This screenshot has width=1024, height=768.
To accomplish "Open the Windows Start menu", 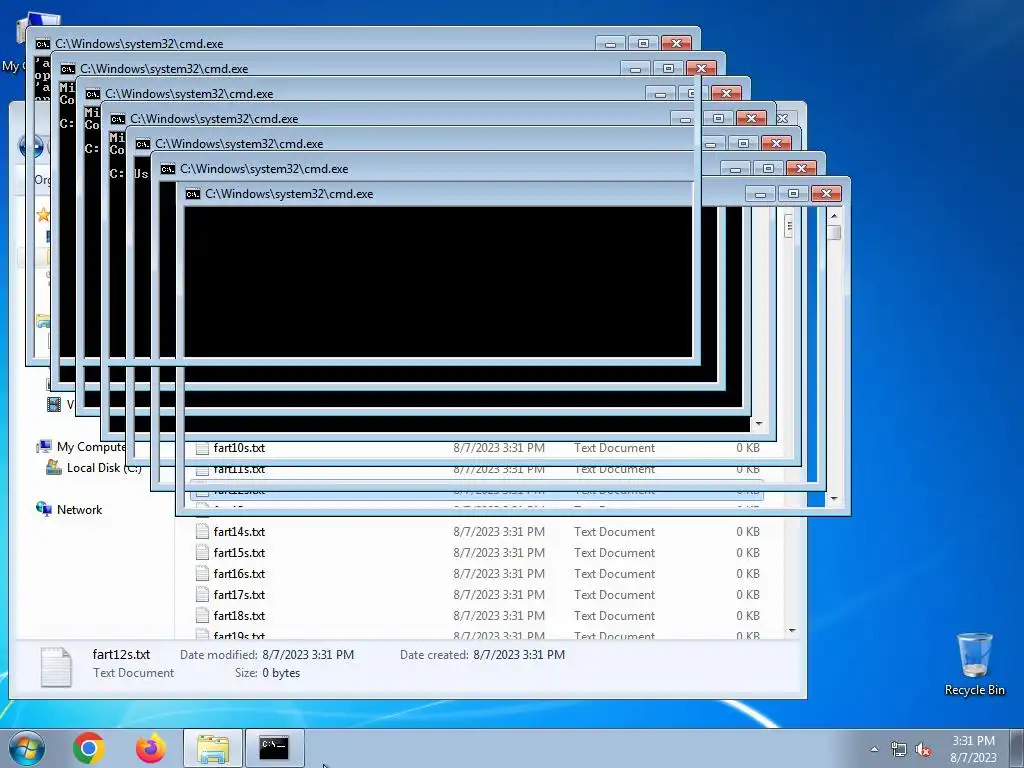I will pos(27,748).
